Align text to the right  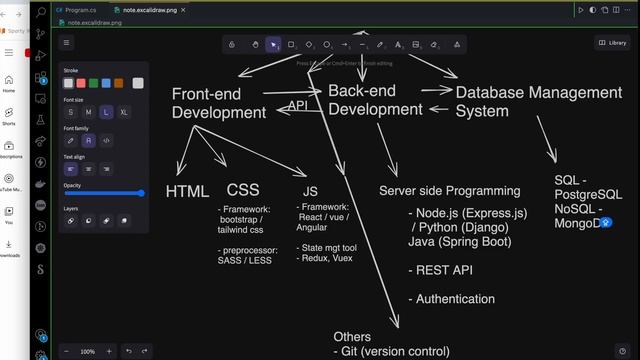click(106, 169)
